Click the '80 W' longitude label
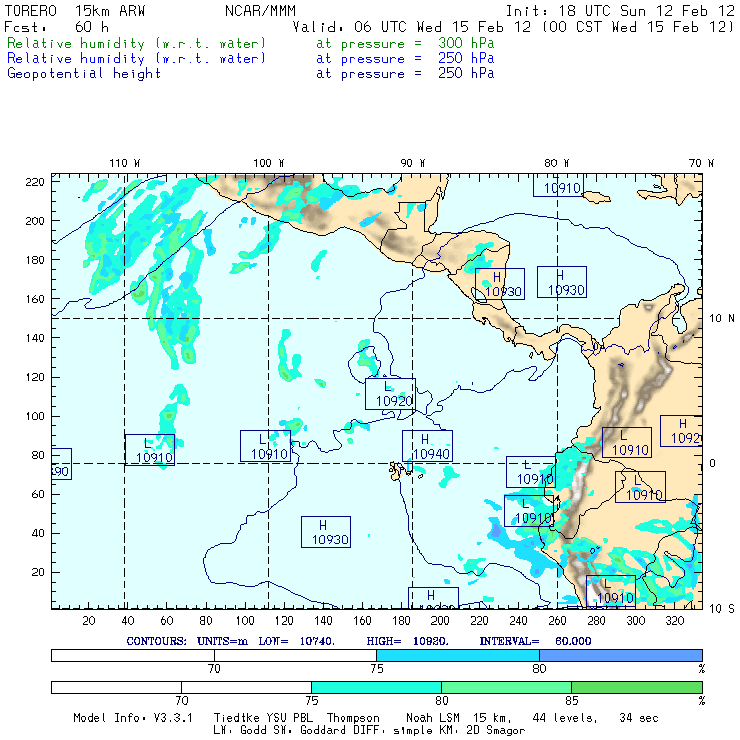 [x=556, y=163]
